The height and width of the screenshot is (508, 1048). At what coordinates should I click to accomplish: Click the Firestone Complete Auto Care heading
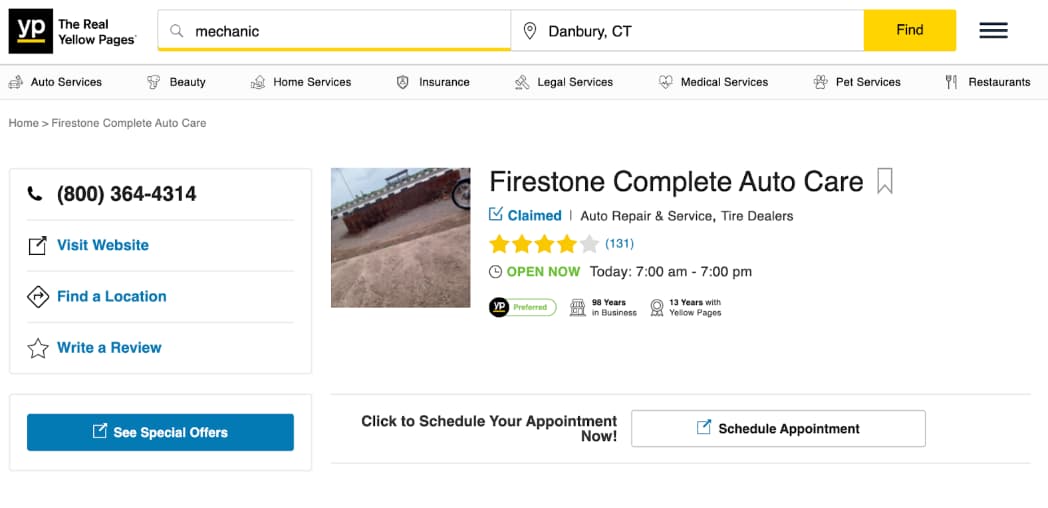676,182
